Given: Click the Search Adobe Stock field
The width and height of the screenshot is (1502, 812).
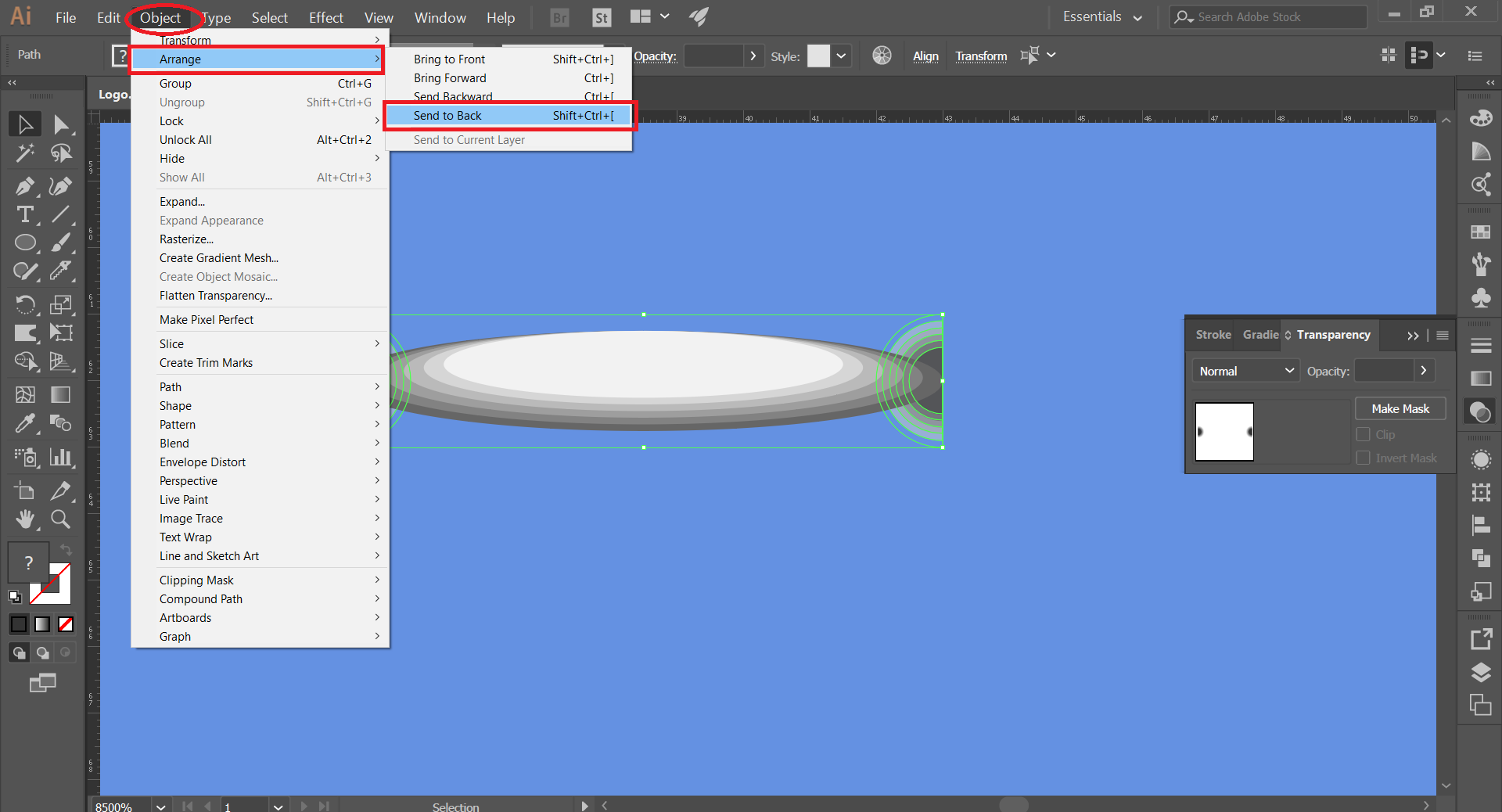Looking at the screenshot, I should click(x=1268, y=16).
